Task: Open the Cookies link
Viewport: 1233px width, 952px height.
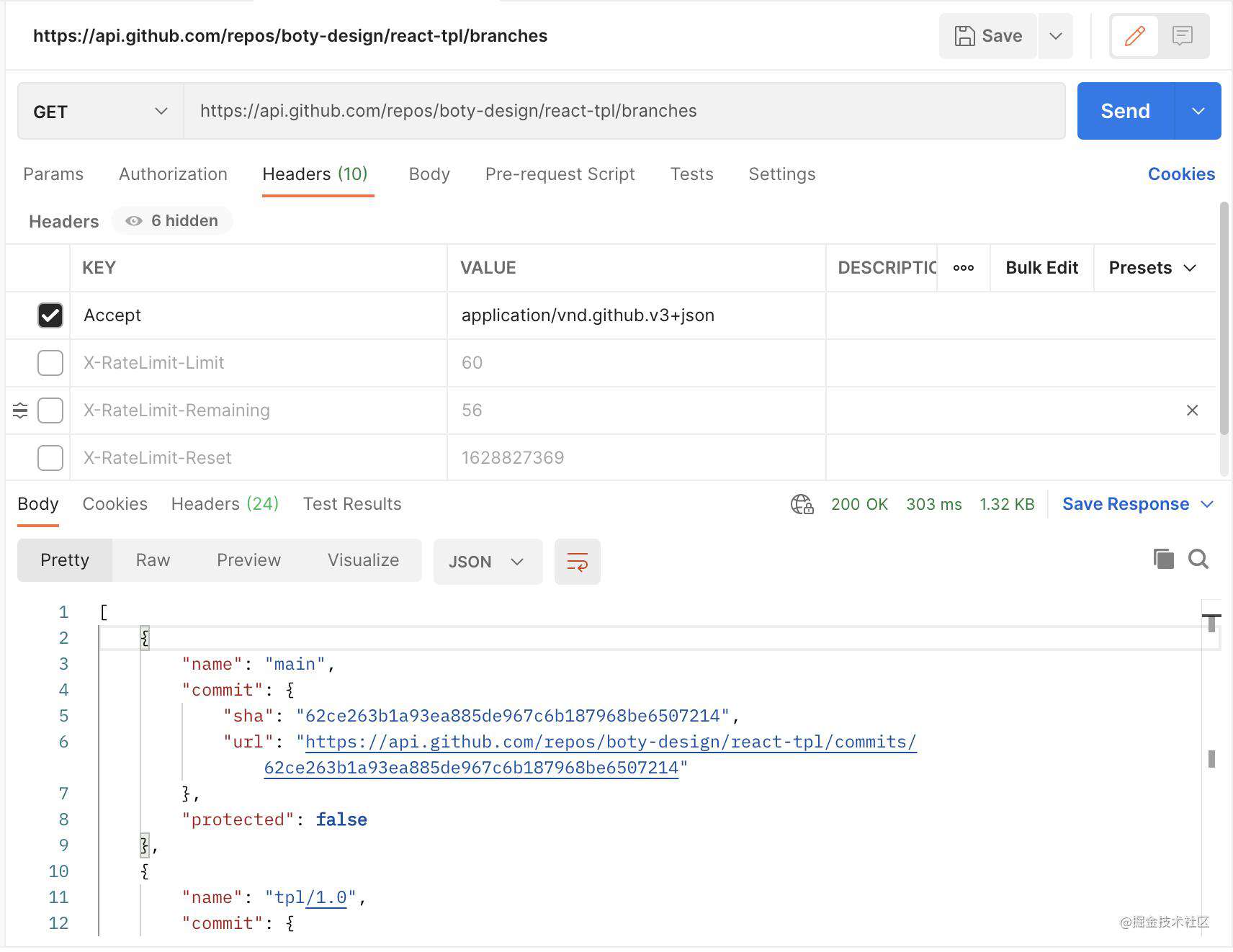Action: (x=1181, y=174)
